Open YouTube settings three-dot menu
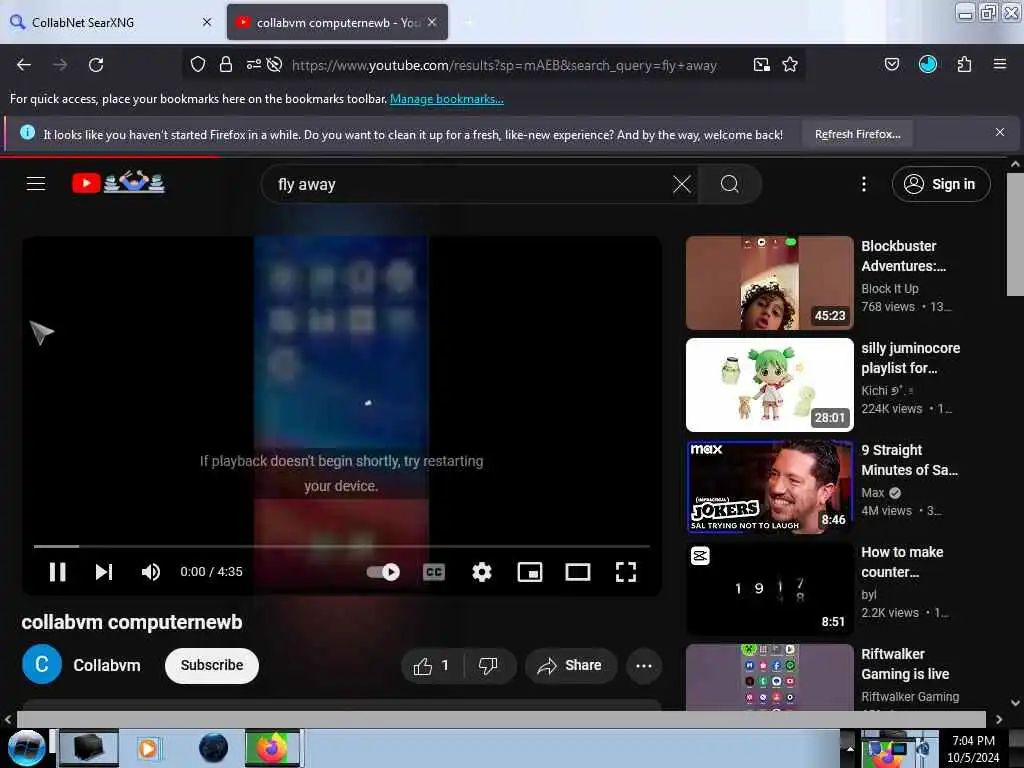The width and height of the screenshot is (1024, 768). coord(864,184)
